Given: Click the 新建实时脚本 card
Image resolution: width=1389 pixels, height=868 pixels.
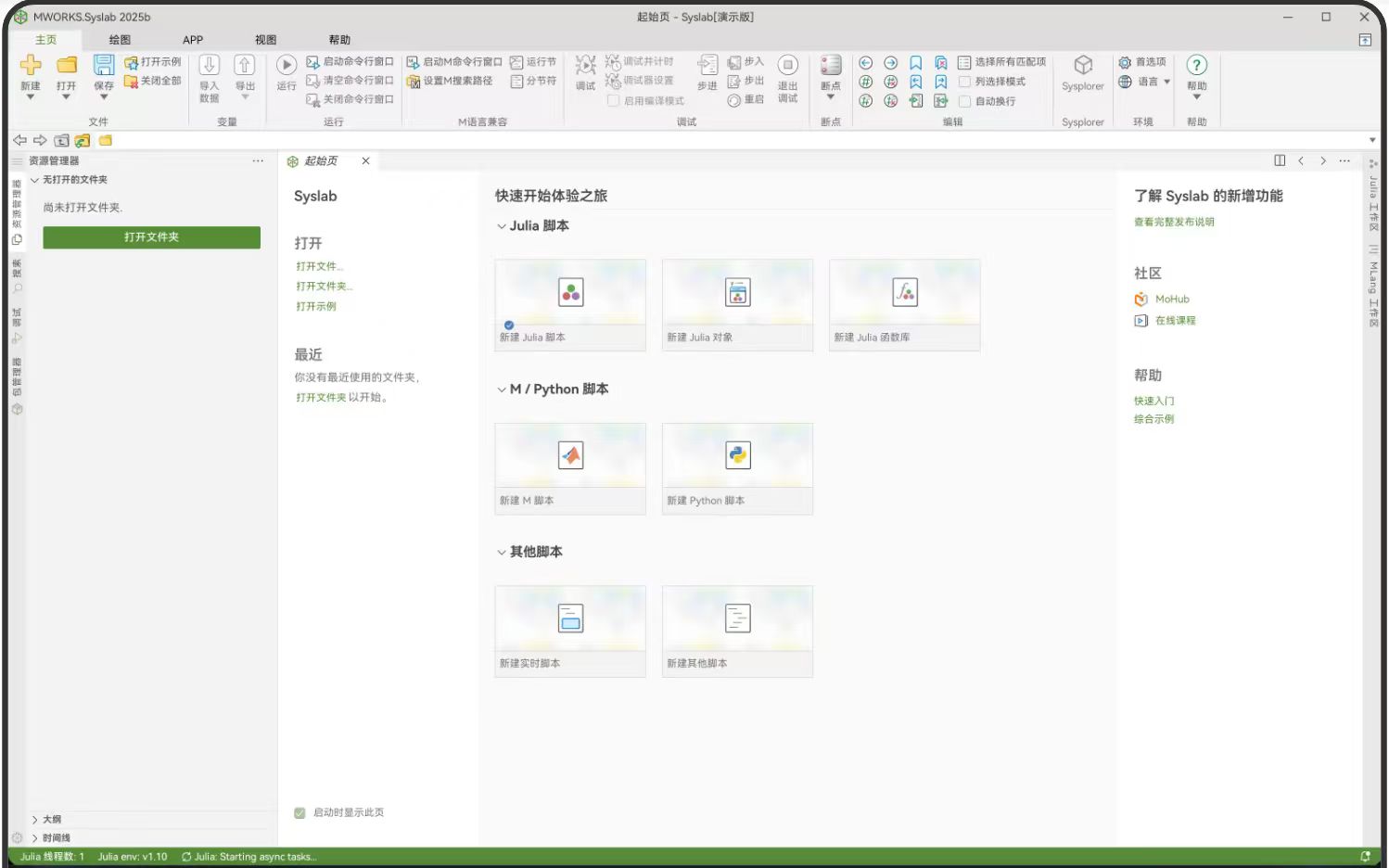Looking at the screenshot, I should [570, 631].
